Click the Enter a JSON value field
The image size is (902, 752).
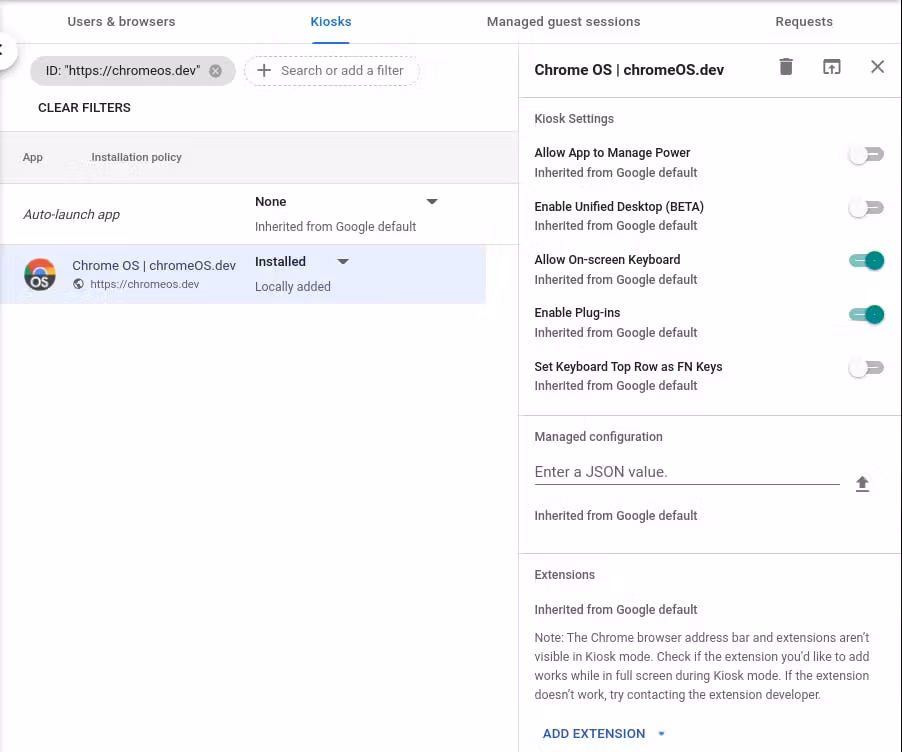pyautogui.click(x=686, y=472)
